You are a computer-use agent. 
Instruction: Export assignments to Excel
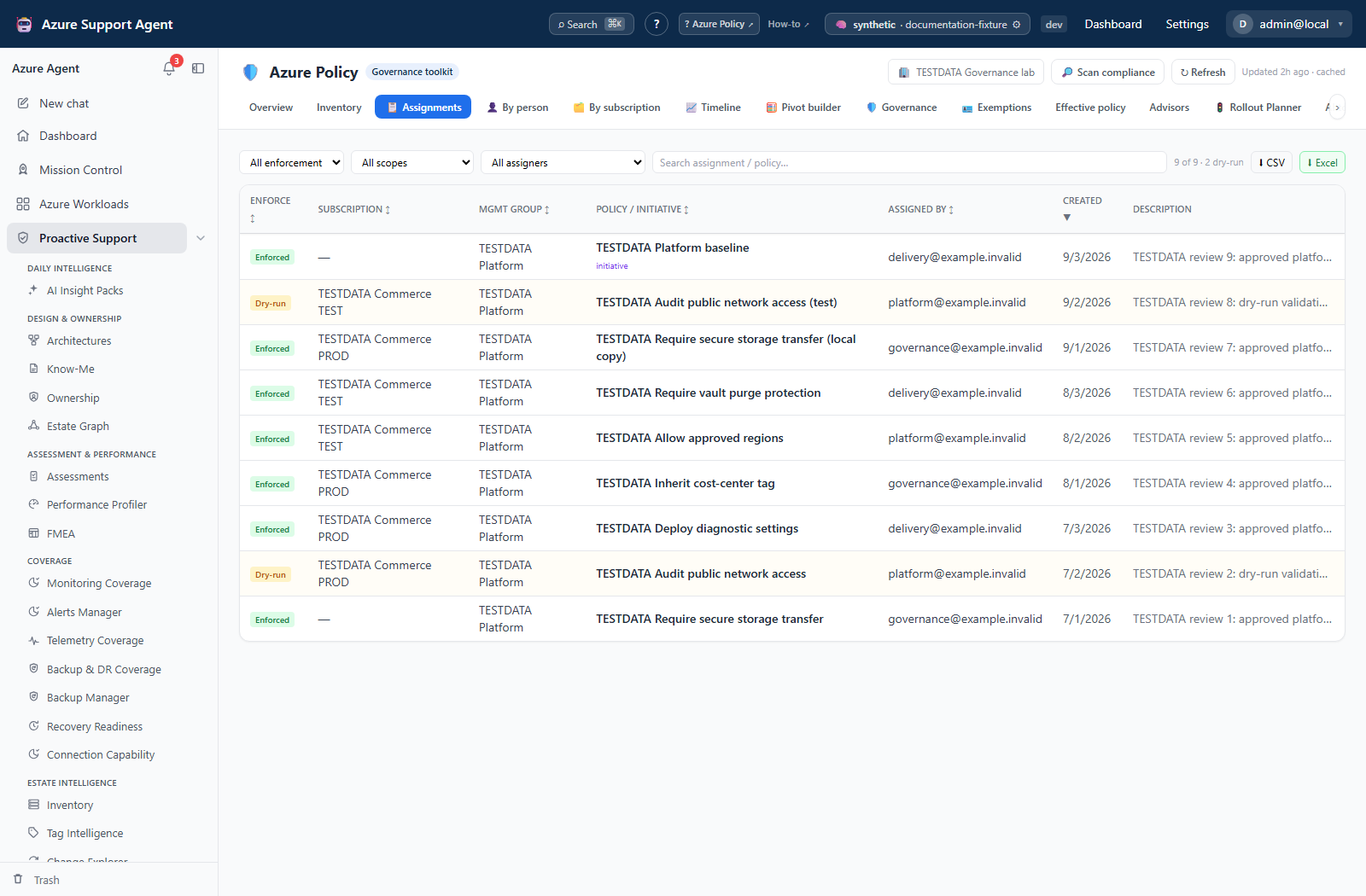pos(1322,162)
